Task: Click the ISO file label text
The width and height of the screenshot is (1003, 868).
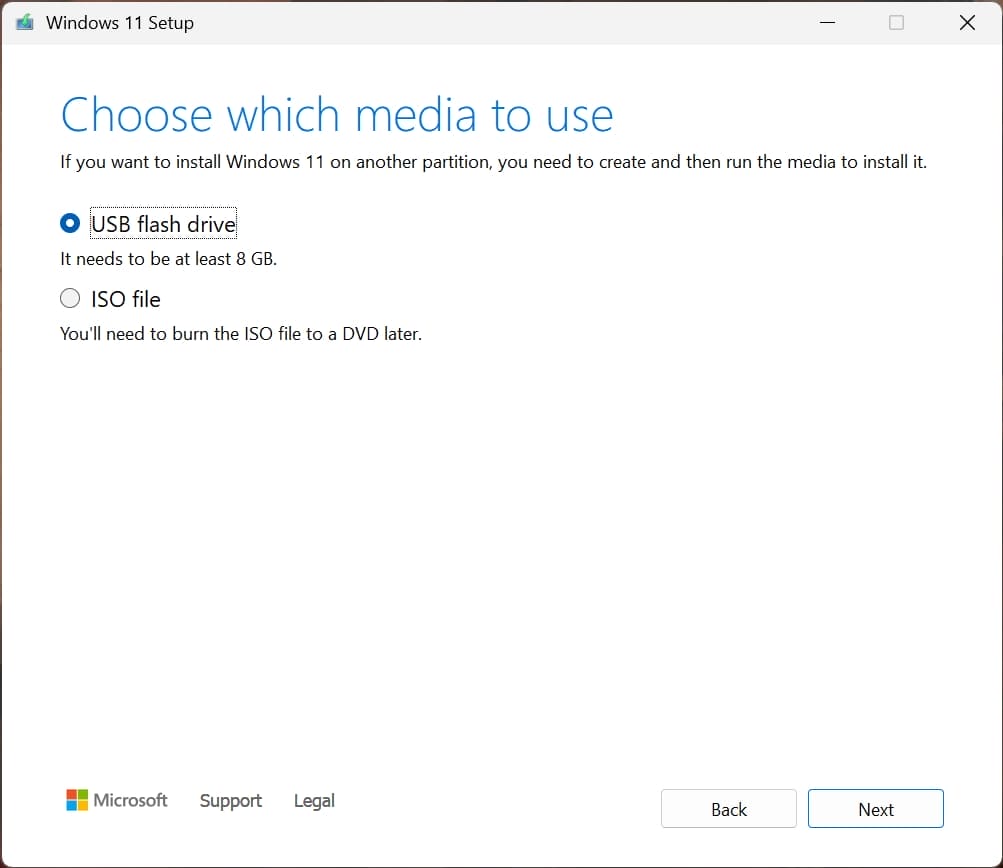Action: (124, 298)
